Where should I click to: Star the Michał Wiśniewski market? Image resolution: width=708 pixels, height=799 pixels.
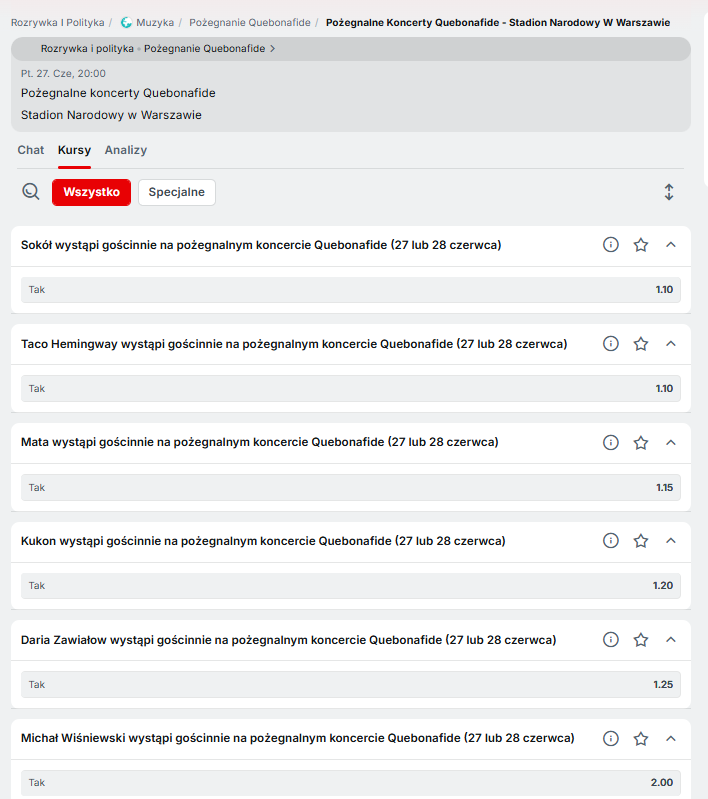tap(641, 738)
